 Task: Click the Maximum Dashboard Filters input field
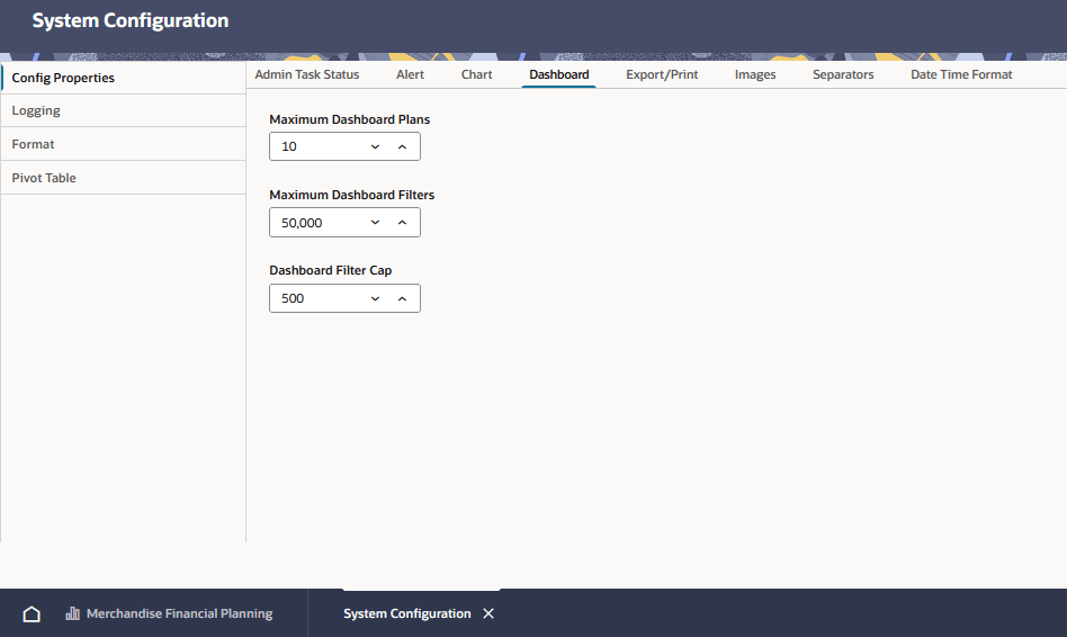click(345, 223)
